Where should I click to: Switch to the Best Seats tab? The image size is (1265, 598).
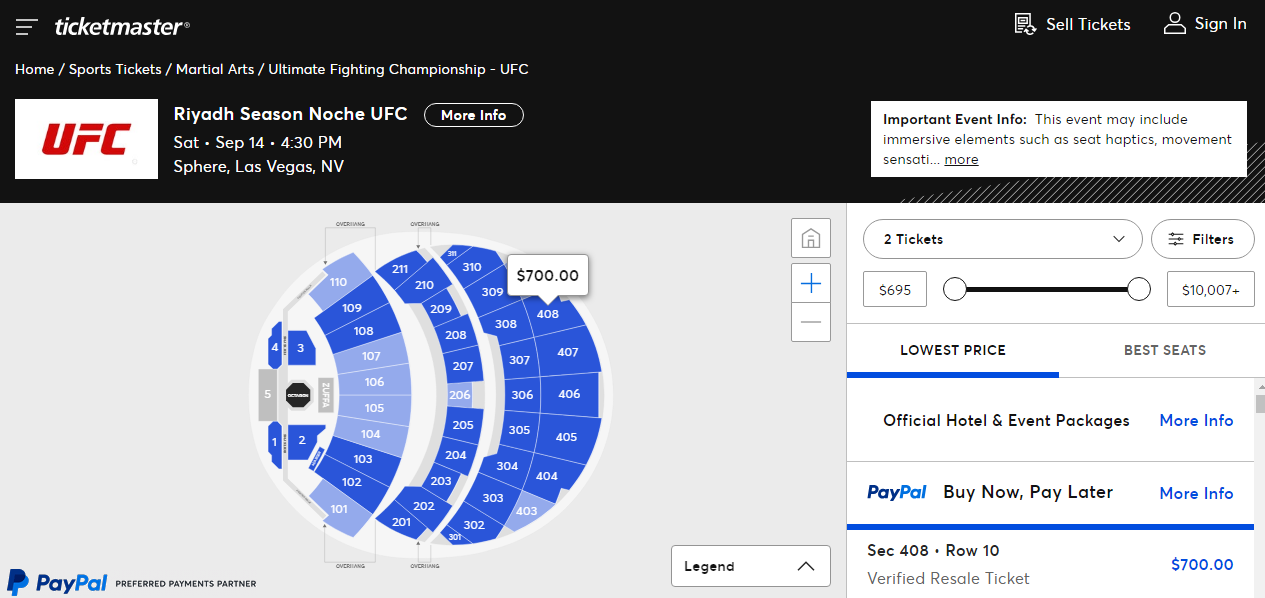(1164, 350)
